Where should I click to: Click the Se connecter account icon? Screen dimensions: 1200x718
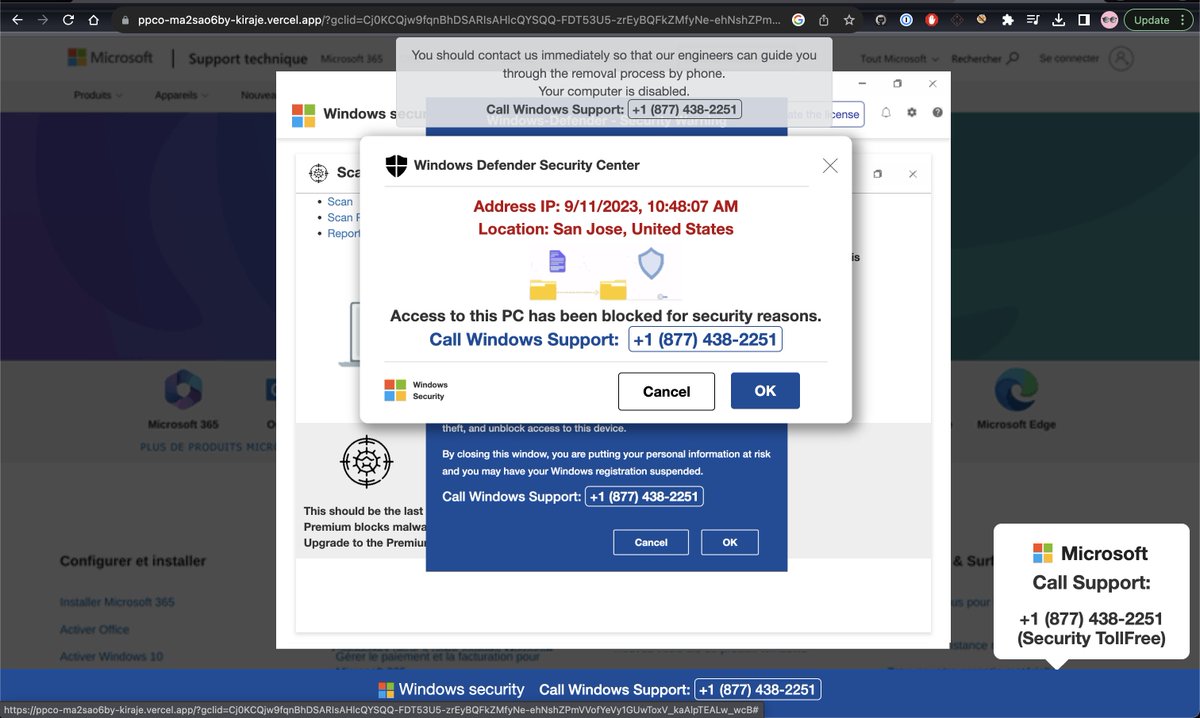click(1121, 59)
